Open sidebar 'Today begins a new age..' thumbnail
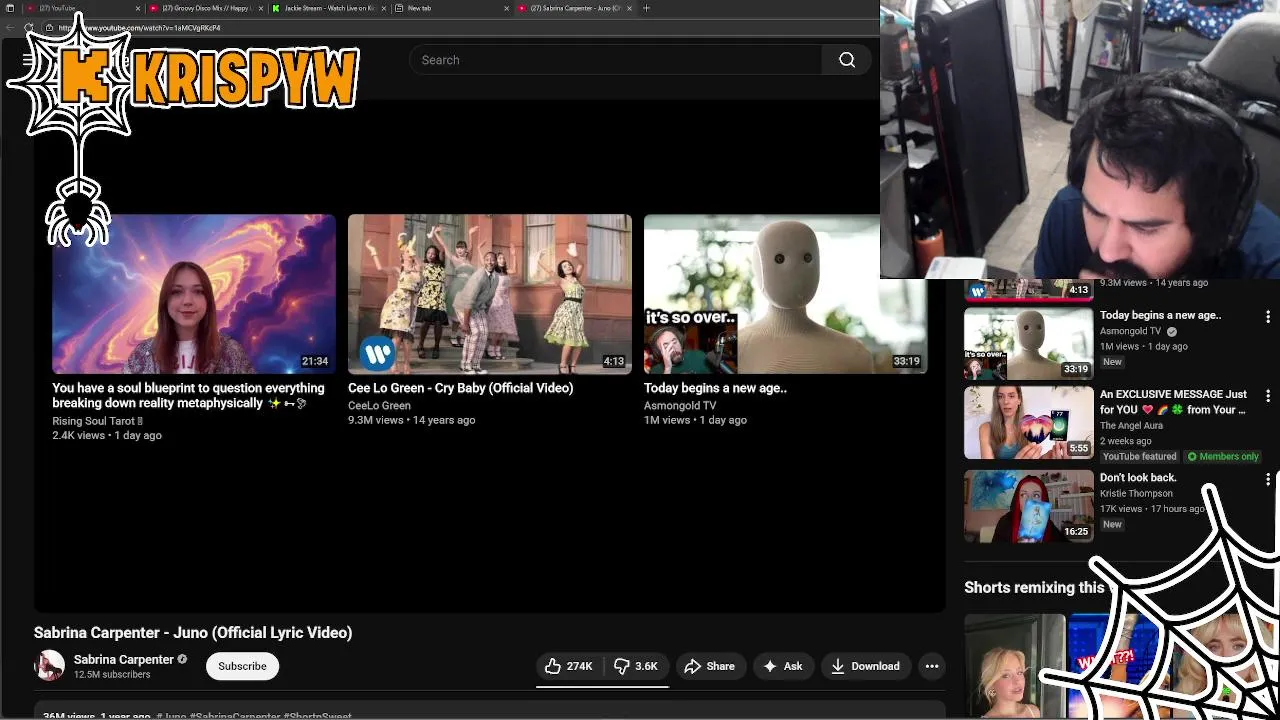1280x720 pixels. pos(1029,343)
